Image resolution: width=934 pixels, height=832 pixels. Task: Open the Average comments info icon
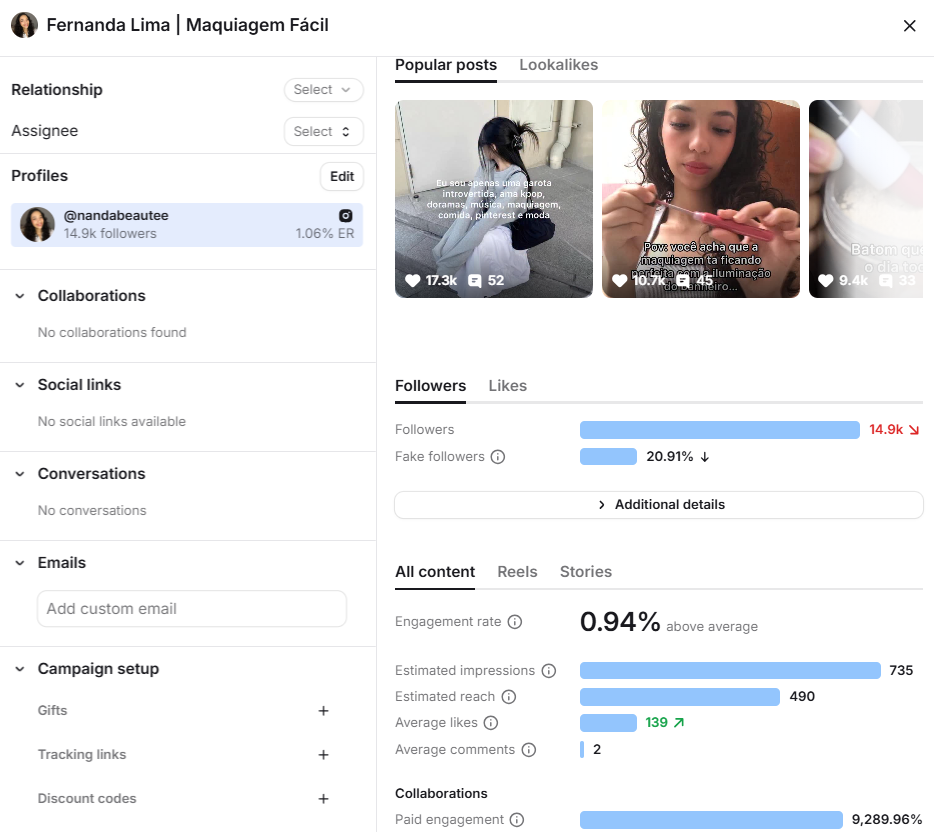(529, 750)
